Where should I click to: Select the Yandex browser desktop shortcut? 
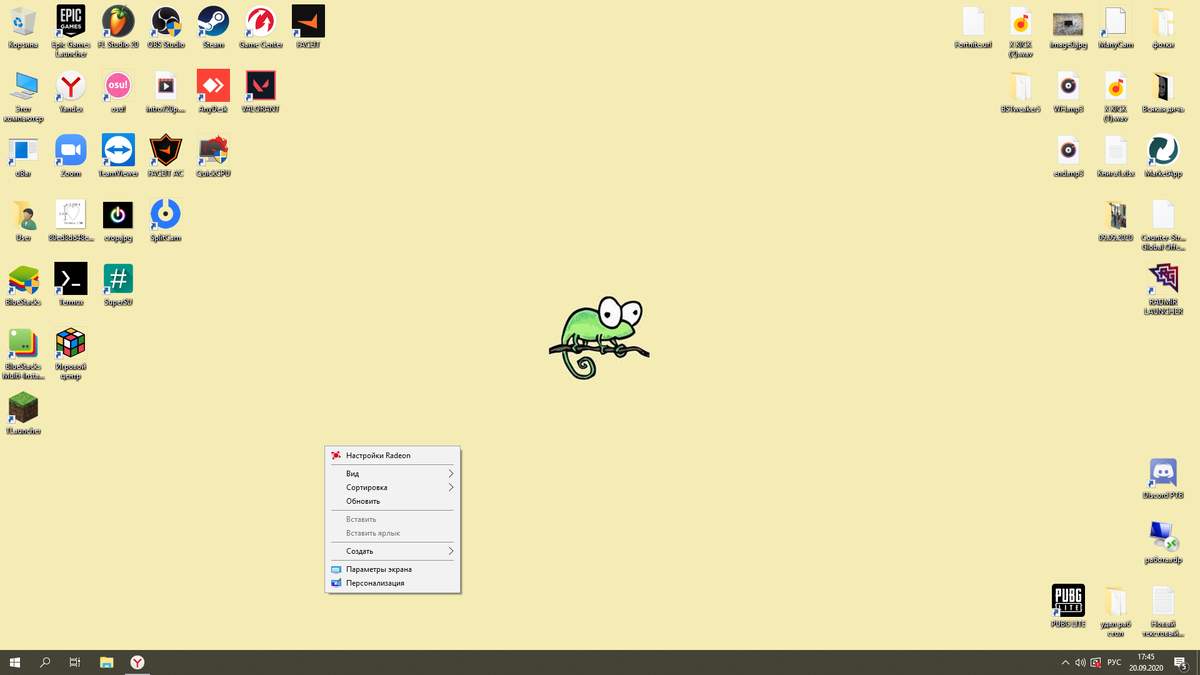pyautogui.click(x=70, y=92)
